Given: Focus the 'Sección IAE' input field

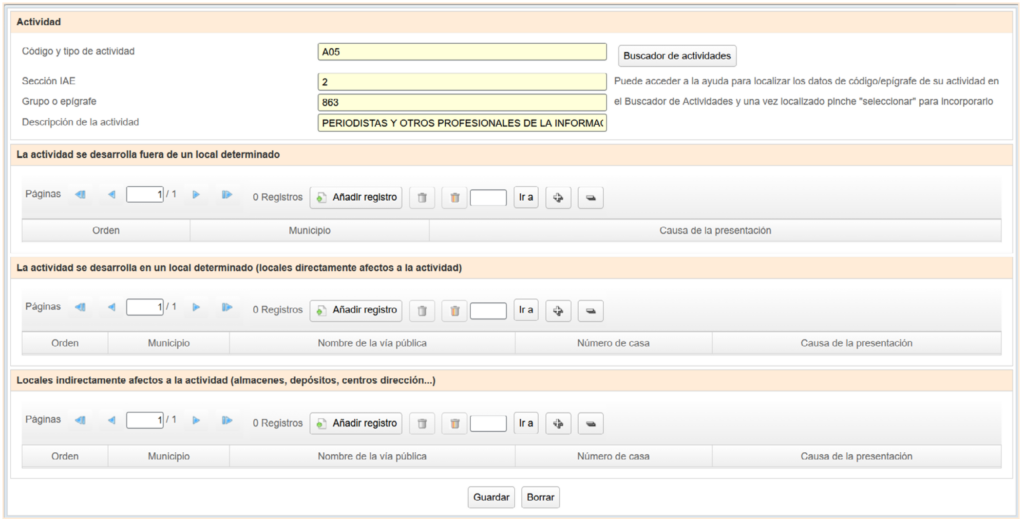Looking at the screenshot, I should point(462,82).
